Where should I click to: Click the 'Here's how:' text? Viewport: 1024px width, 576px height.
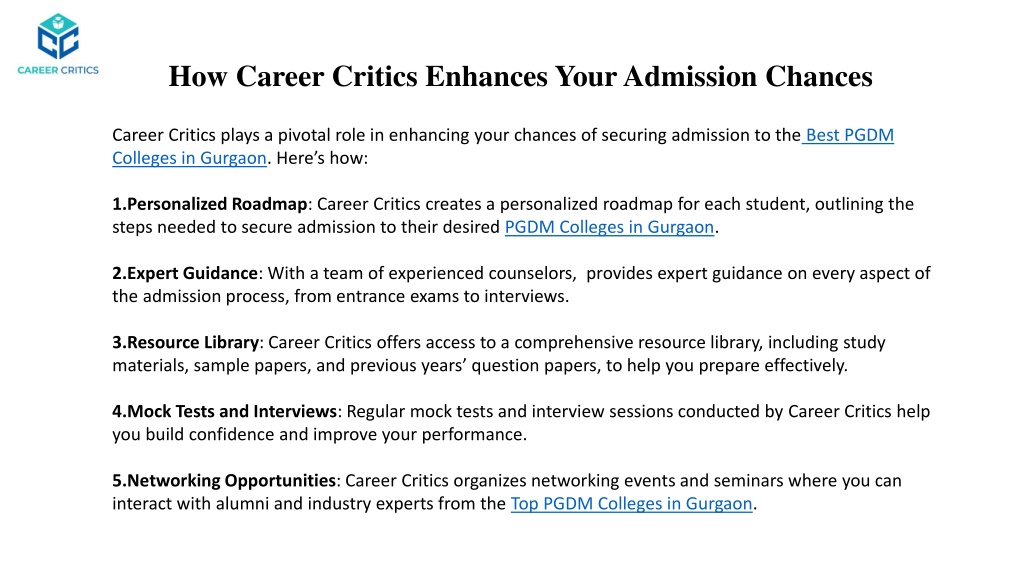point(322,158)
